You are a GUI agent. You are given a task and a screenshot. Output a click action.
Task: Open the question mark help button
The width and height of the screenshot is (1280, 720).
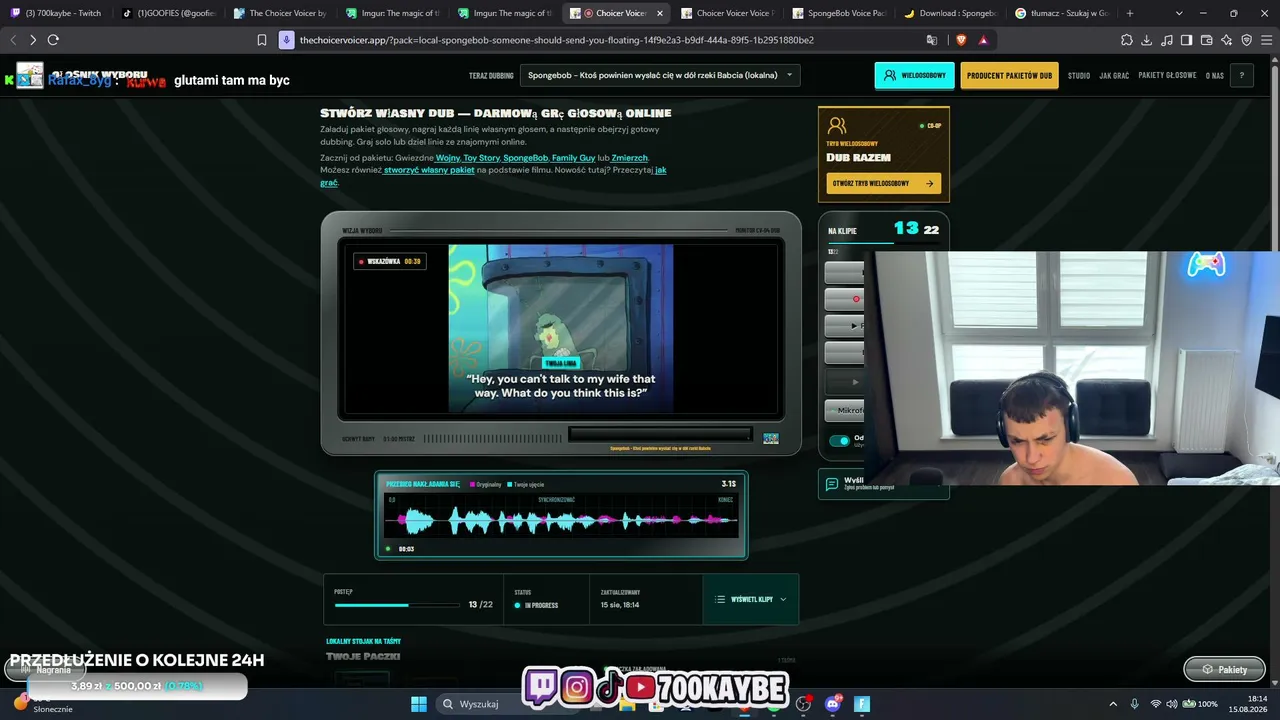tap(1242, 76)
